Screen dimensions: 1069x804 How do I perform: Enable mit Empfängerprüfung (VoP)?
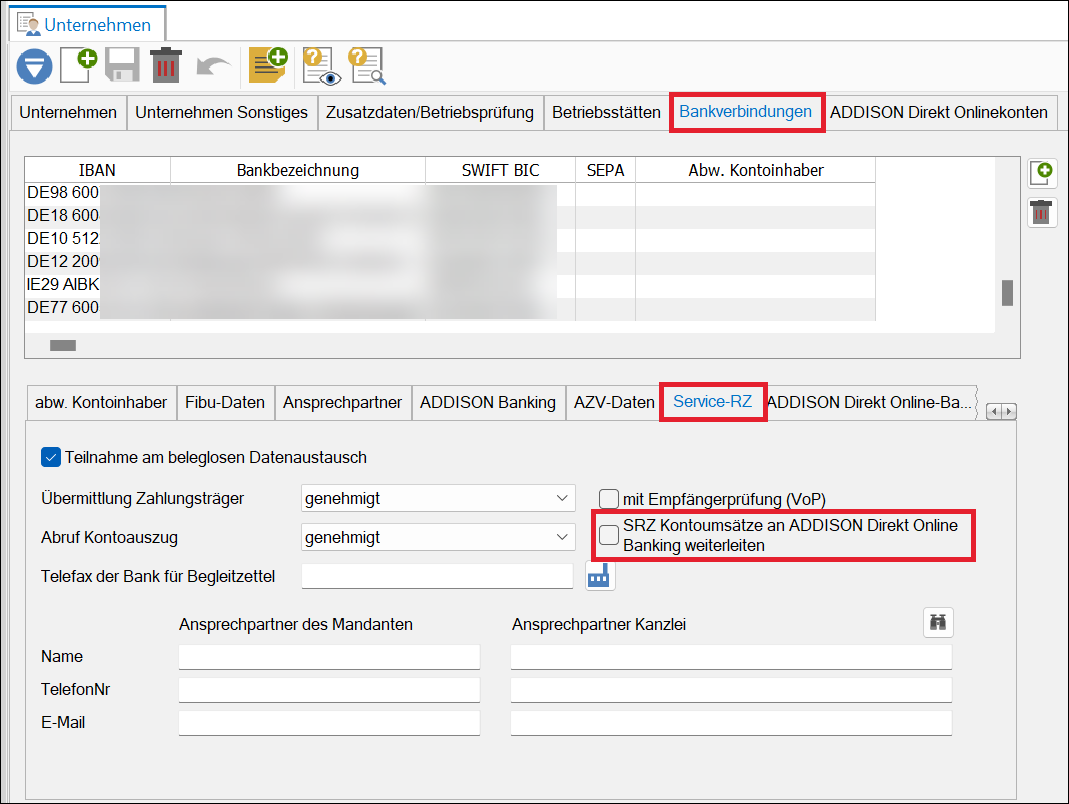(609, 498)
